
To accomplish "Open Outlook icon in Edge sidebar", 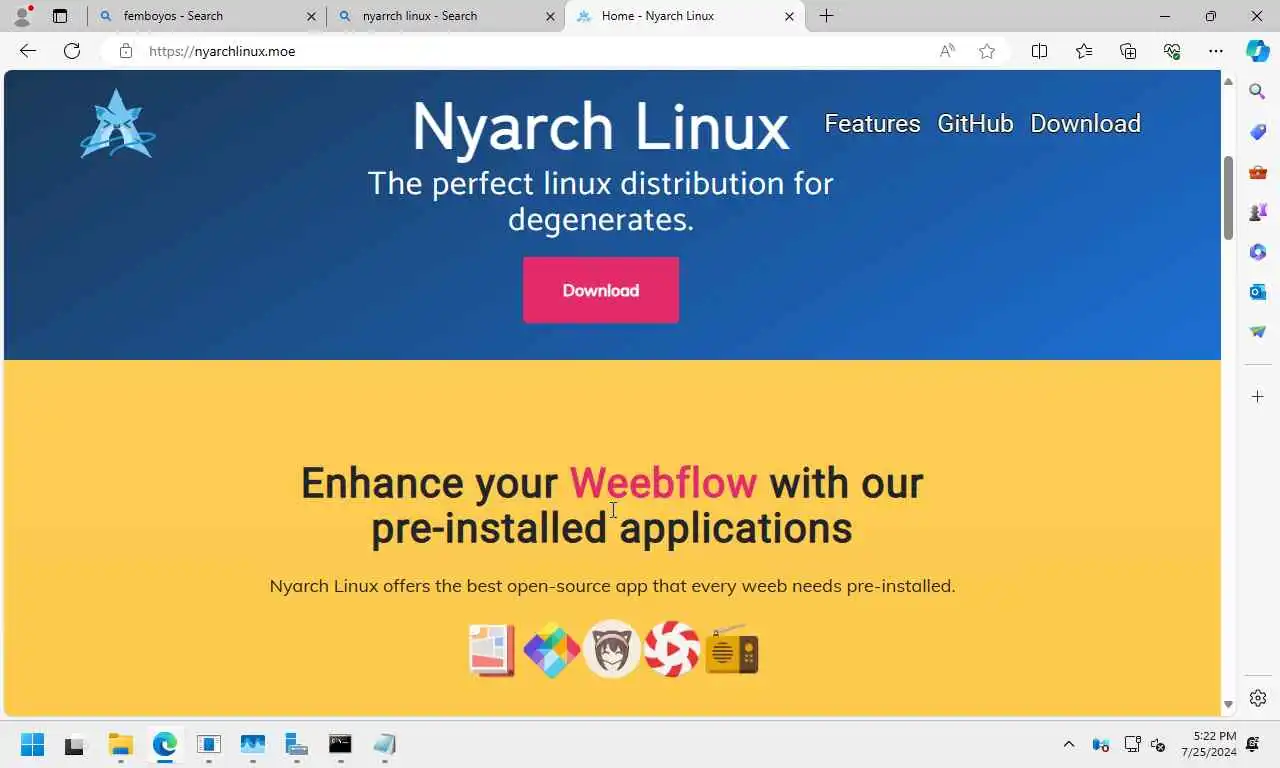I will click(x=1258, y=292).
